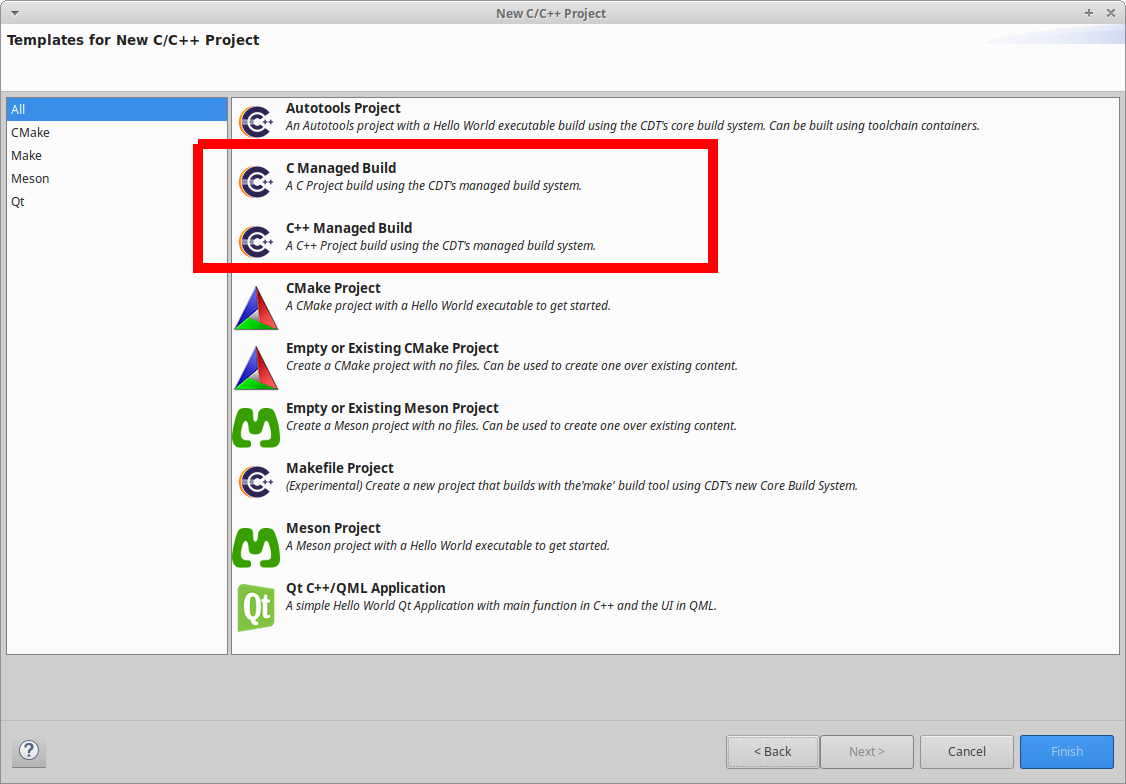
Task: Click the Qt C++/QML Application icon
Action: (256, 607)
